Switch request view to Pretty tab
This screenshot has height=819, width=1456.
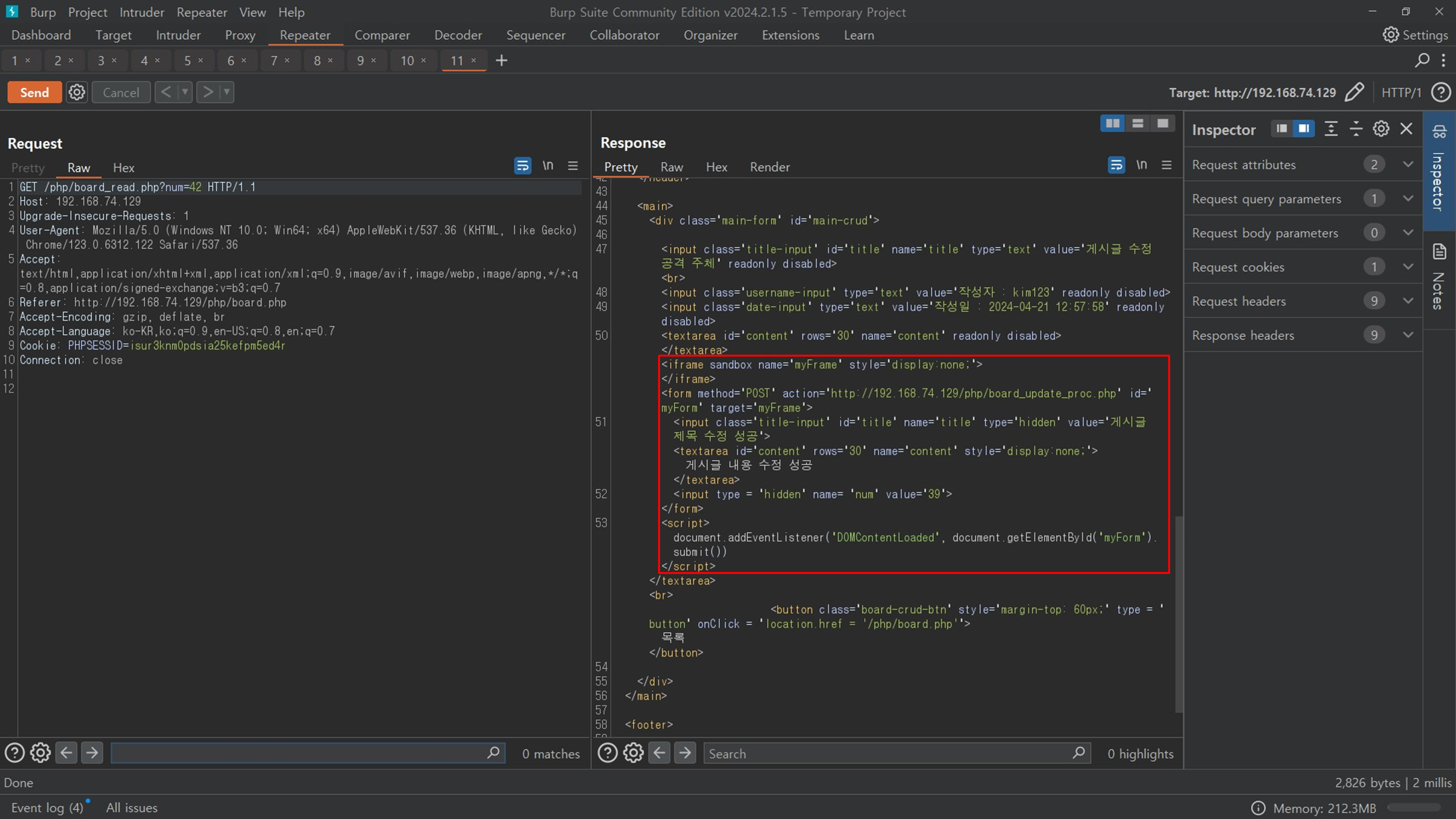[28, 167]
